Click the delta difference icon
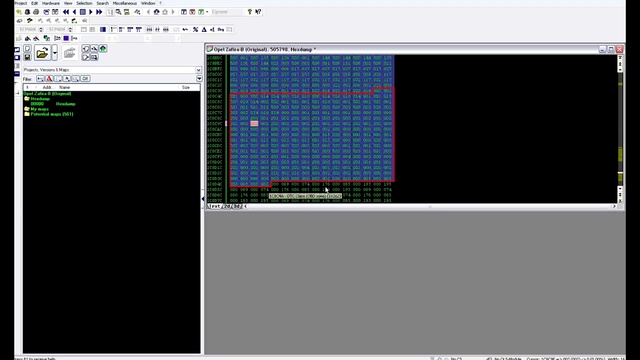This screenshot has height=360, width=640. 204,29
